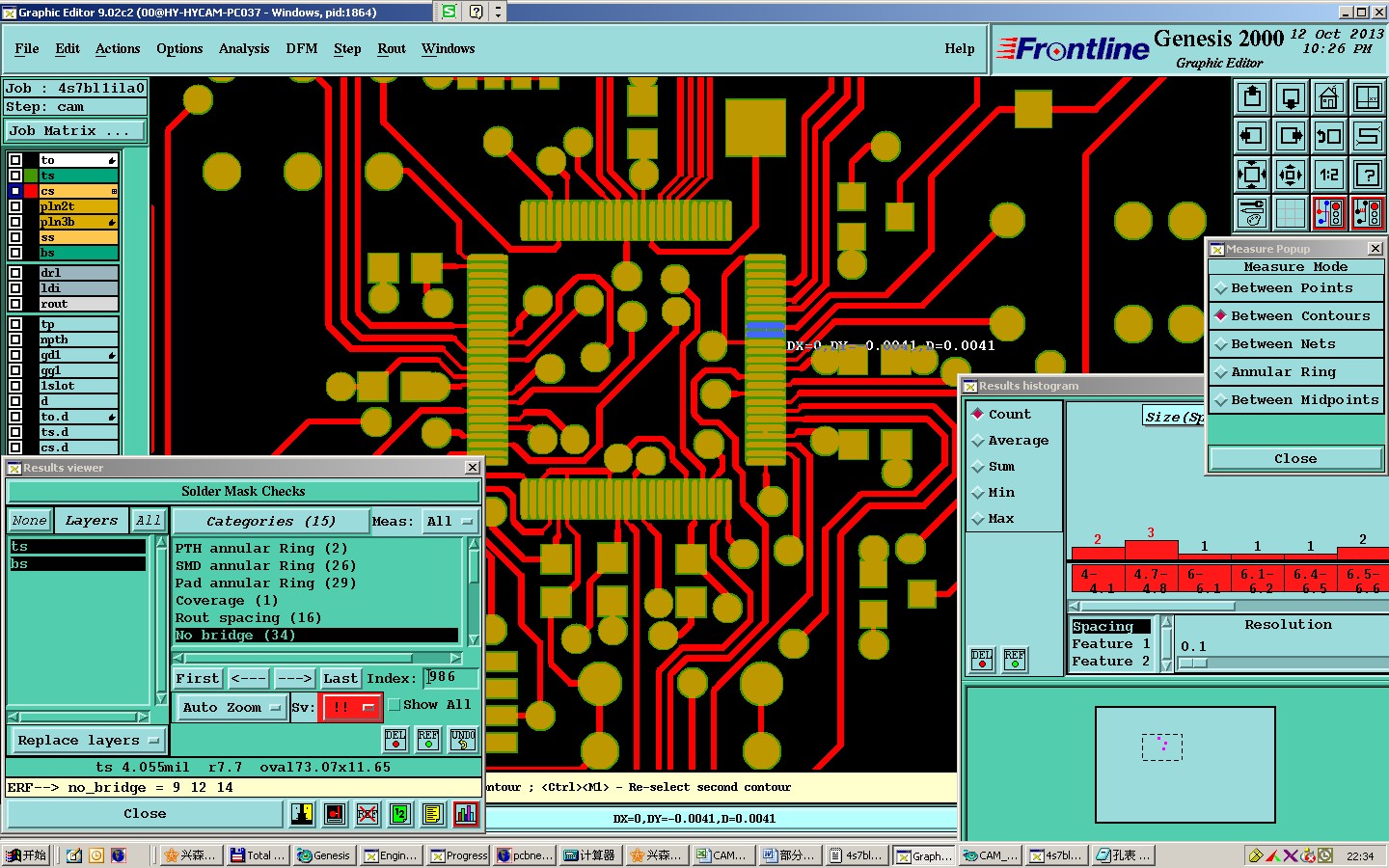
Task: Toggle visibility checkbox for layer to
Action: click(15, 160)
